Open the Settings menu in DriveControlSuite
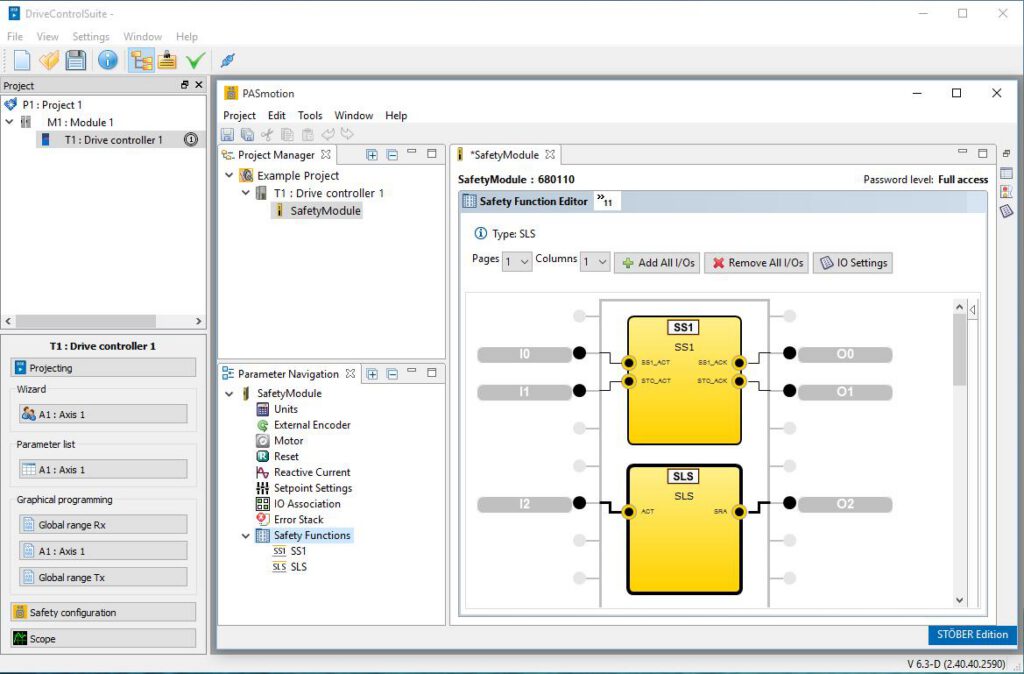The width and height of the screenshot is (1024, 674). [x=91, y=37]
